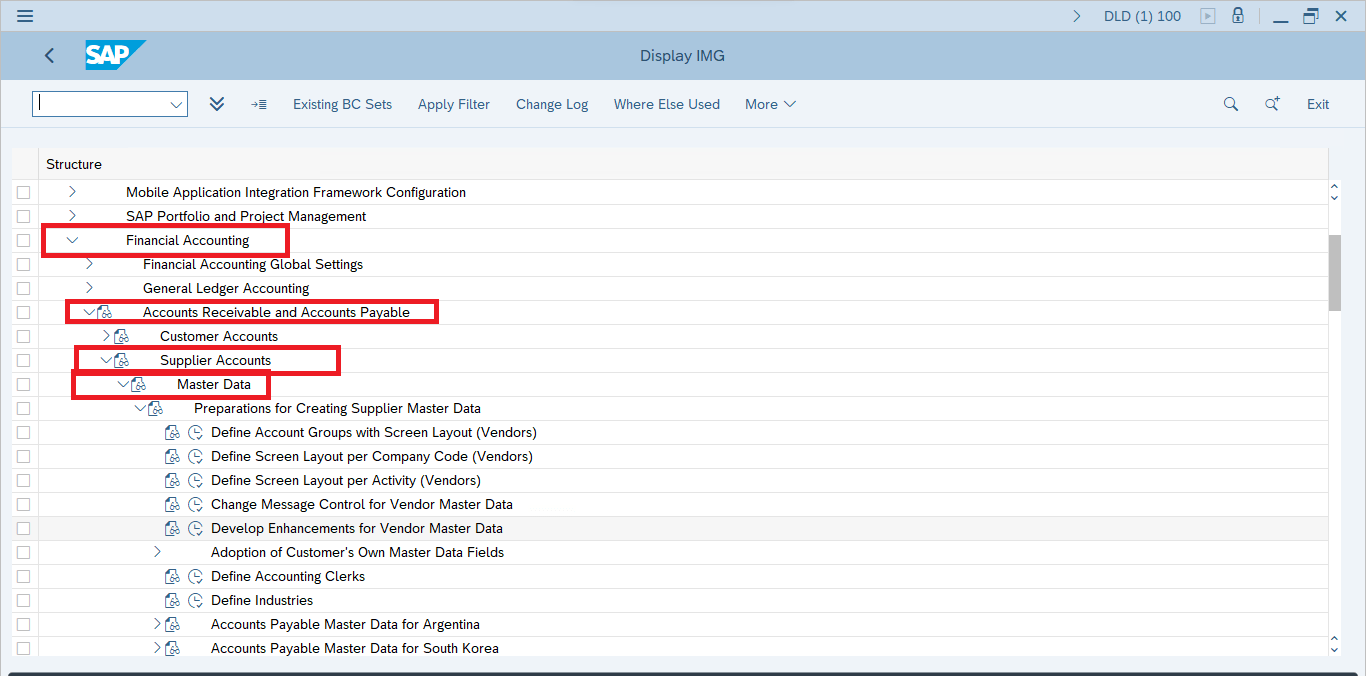Image resolution: width=1366 pixels, height=676 pixels.
Task: Open the hamburger menu icon
Action: [25, 16]
